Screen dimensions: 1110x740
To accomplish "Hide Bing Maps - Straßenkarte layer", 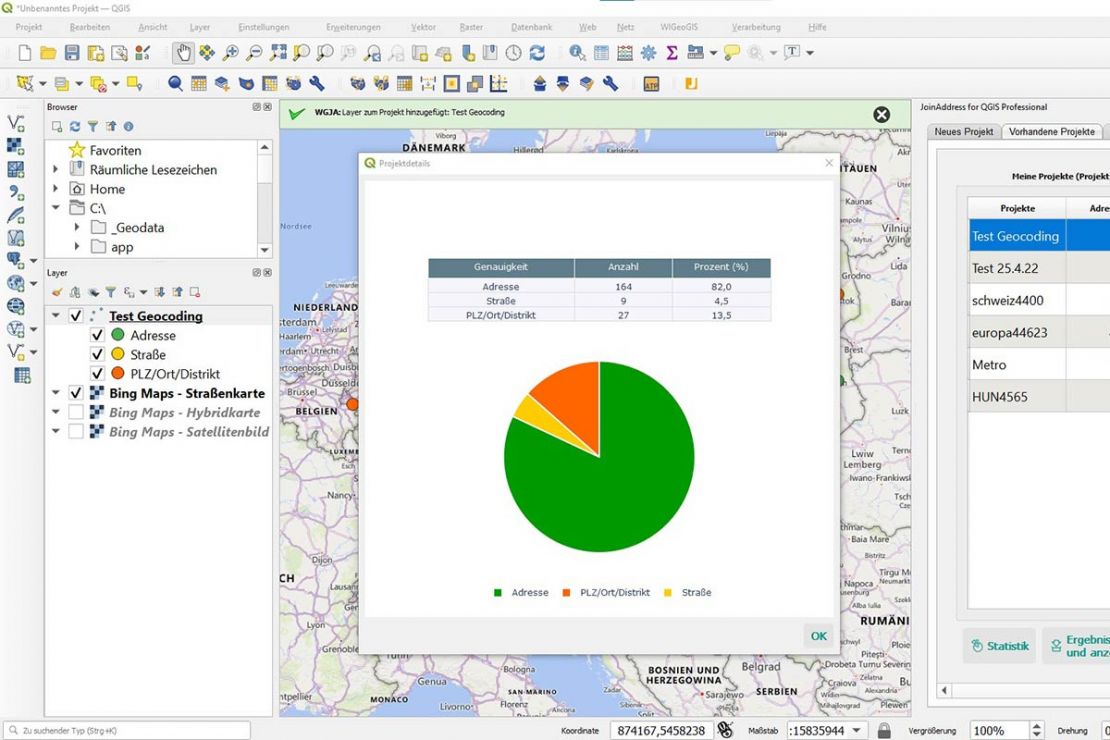I will coord(76,392).
